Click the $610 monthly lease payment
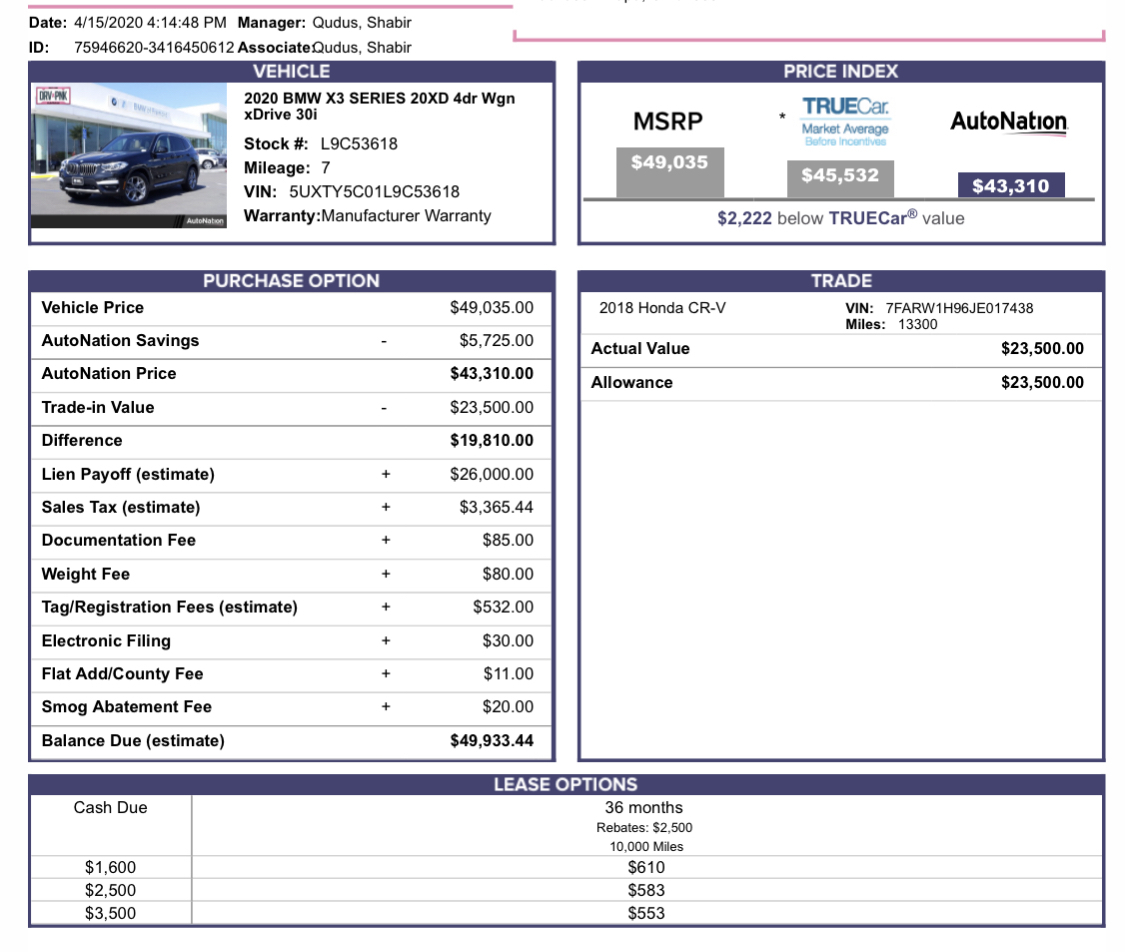The height and width of the screenshot is (952, 1125). tap(646, 867)
